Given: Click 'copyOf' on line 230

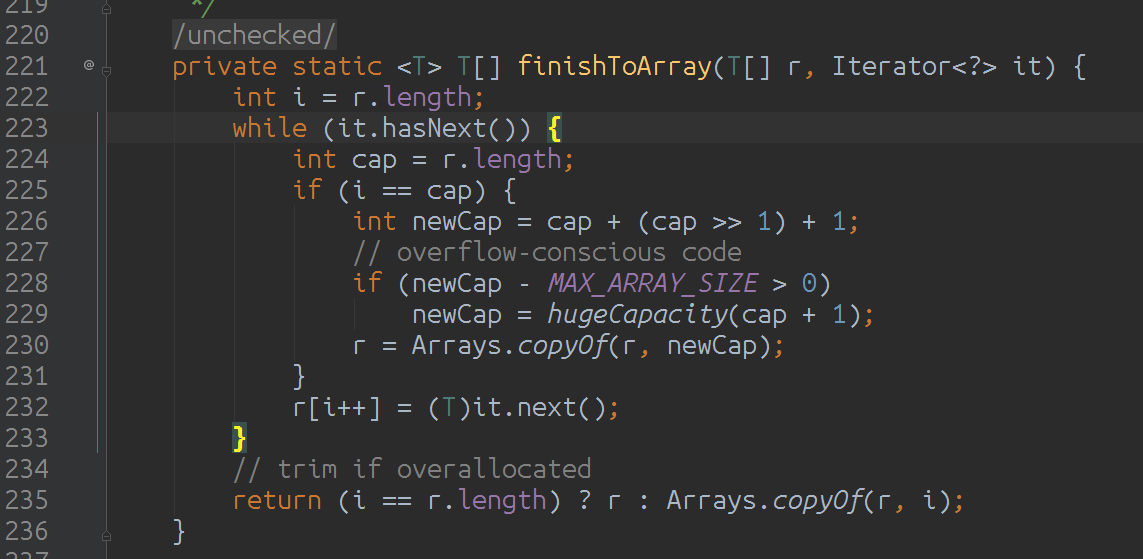Looking at the screenshot, I should pos(563,345).
